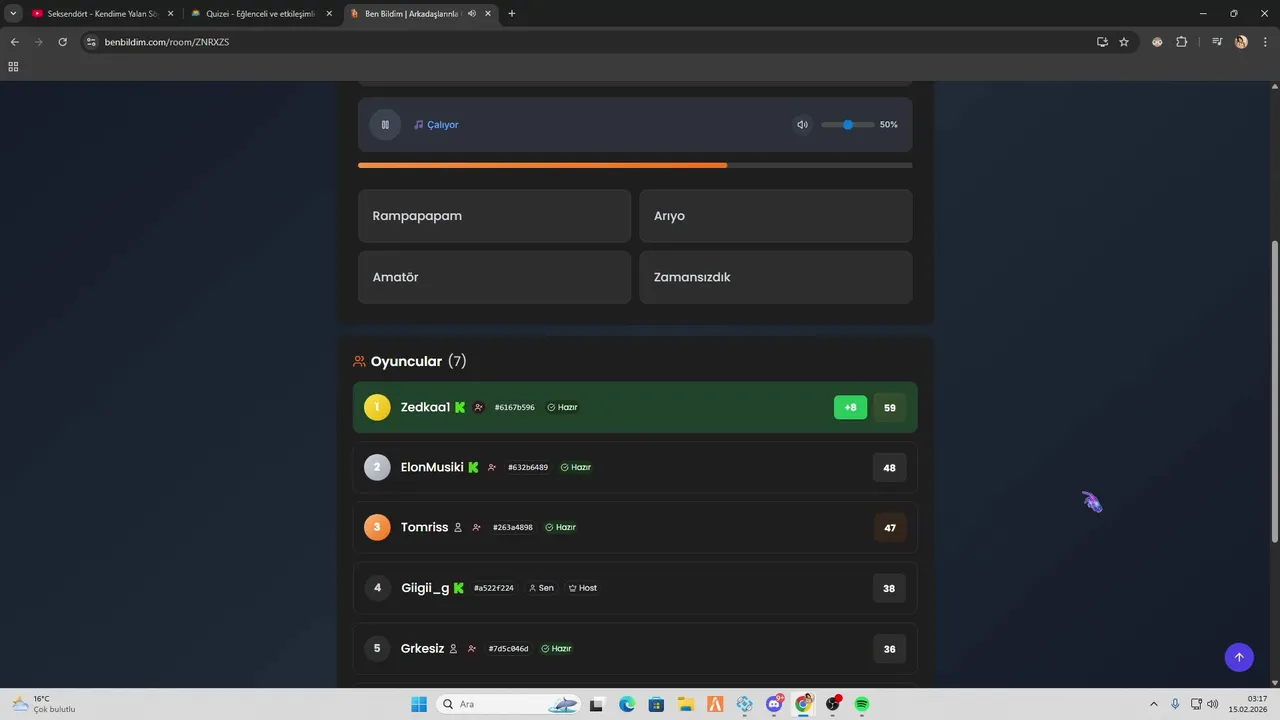The image size is (1280, 720).
Task: Adjust the 50% volume slider
Action: pyautogui.click(x=847, y=125)
